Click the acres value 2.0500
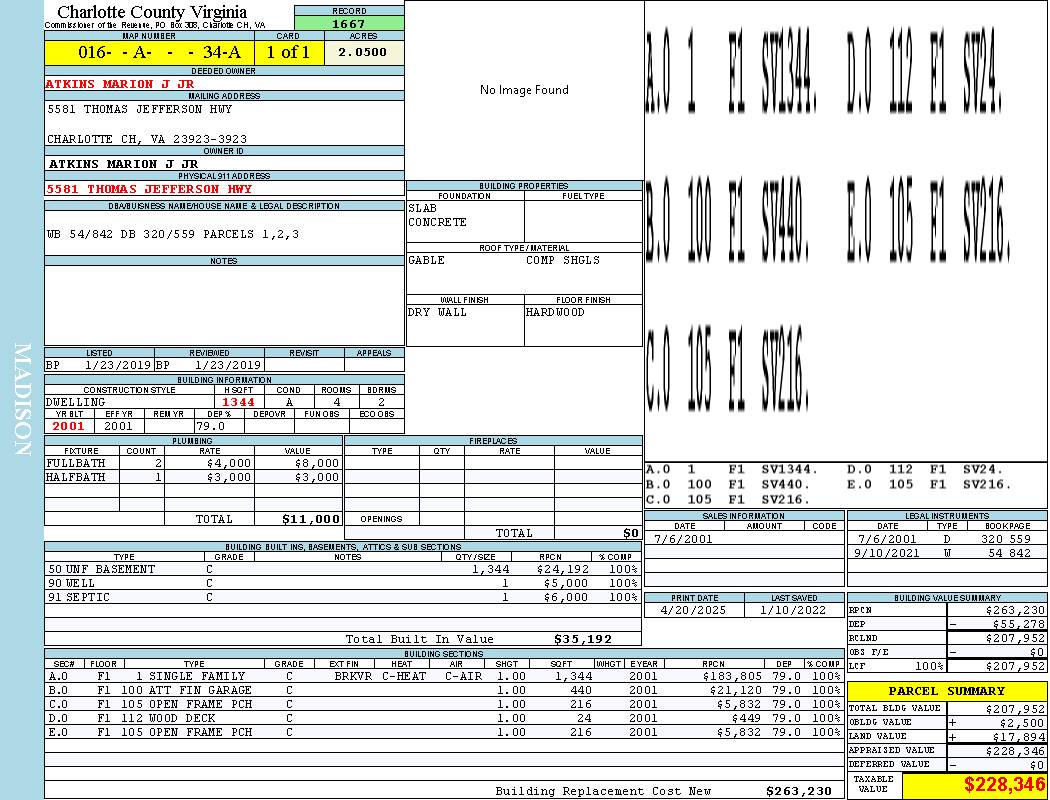Screen dimensions: 1050x800 (x=362, y=52)
